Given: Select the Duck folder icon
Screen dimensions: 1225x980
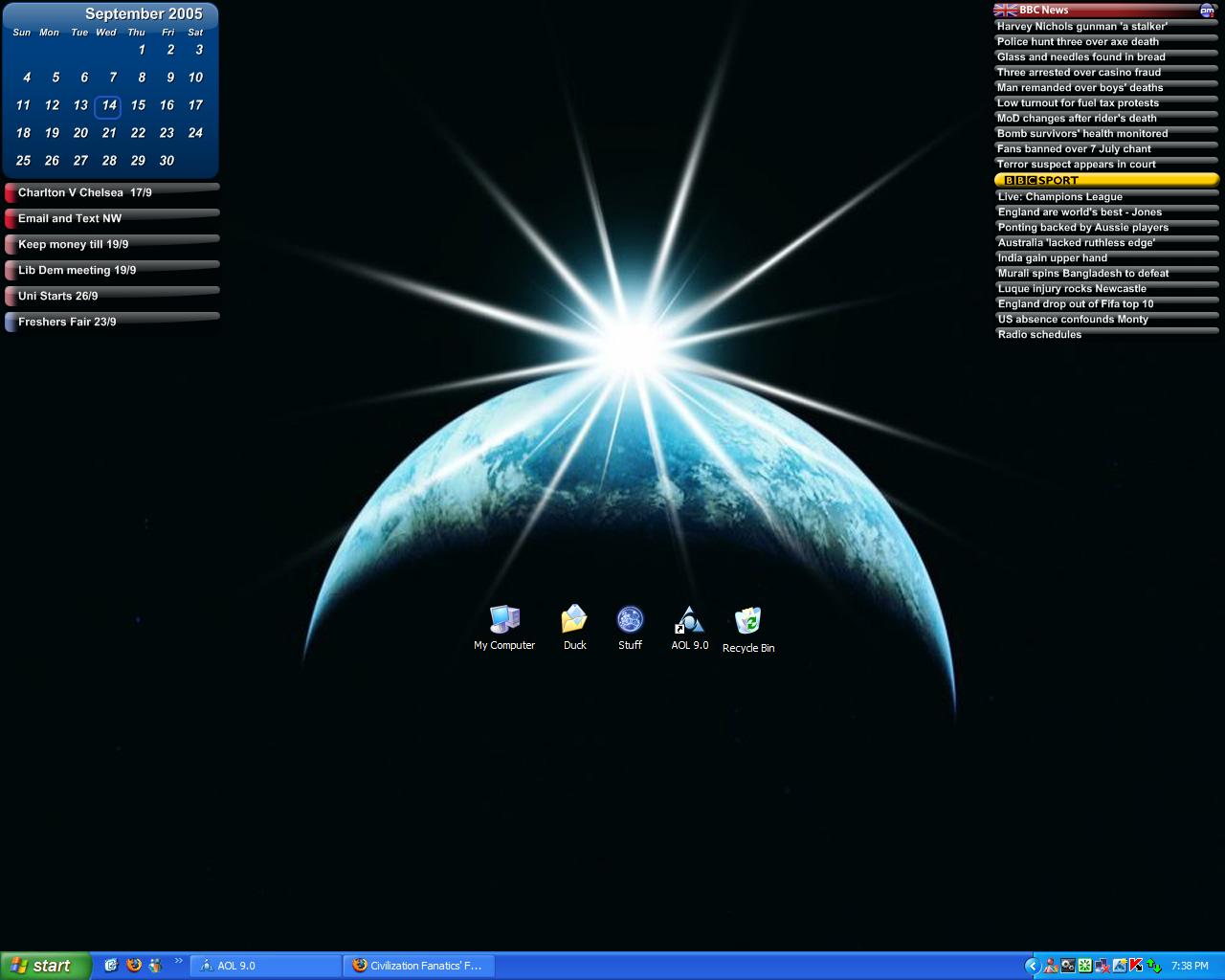Looking at the screenshot, I should [574, 628].
